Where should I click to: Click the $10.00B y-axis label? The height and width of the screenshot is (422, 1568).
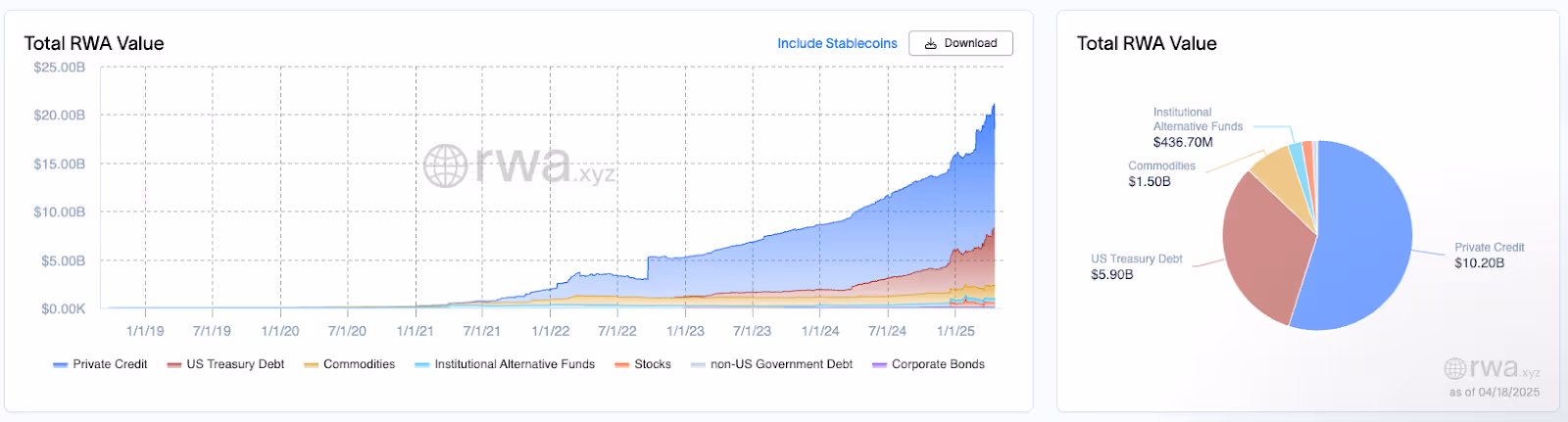[x=59, y=212]
